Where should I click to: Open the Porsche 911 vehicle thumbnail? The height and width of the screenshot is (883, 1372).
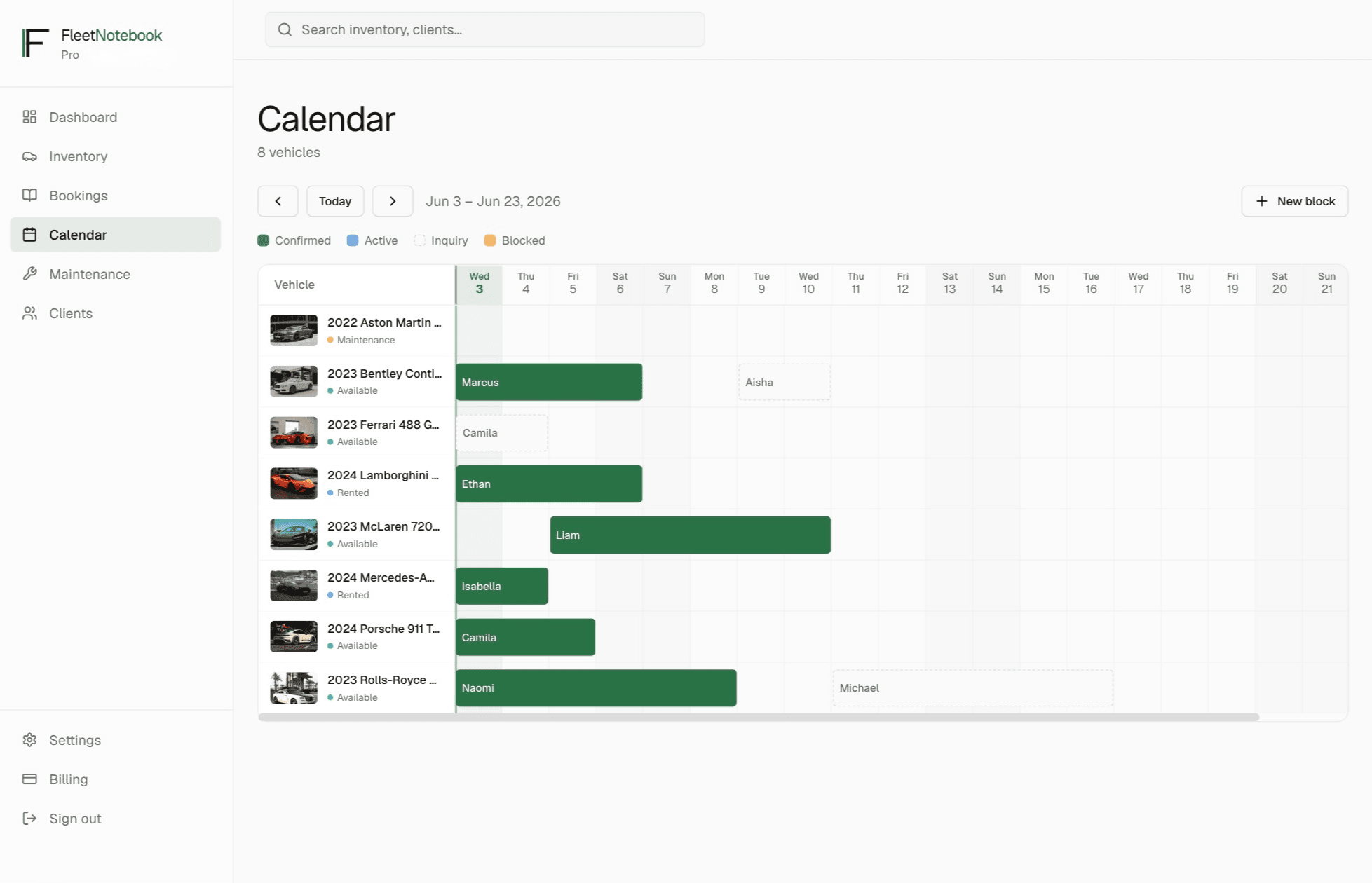[x=294, y=637]
